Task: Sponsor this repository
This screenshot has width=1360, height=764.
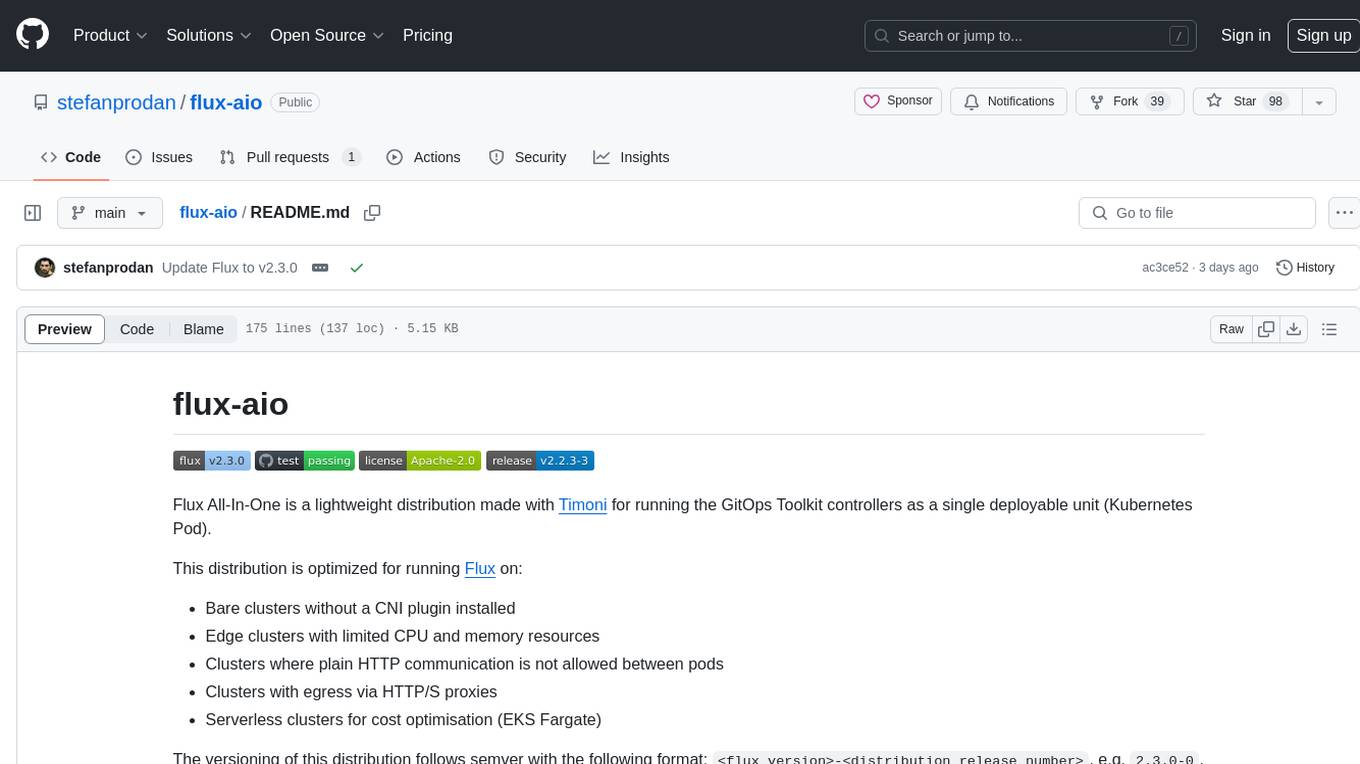Action: point(898,101)
